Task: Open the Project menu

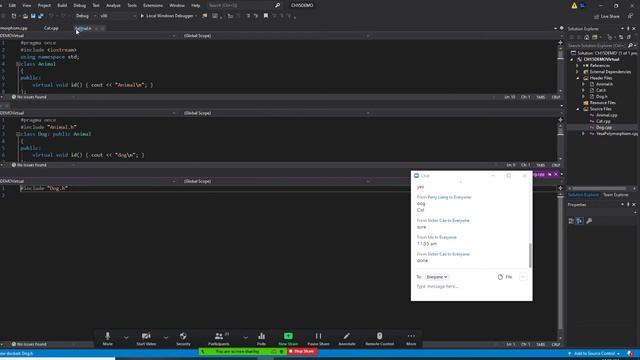Action: (x=44, y=5)
